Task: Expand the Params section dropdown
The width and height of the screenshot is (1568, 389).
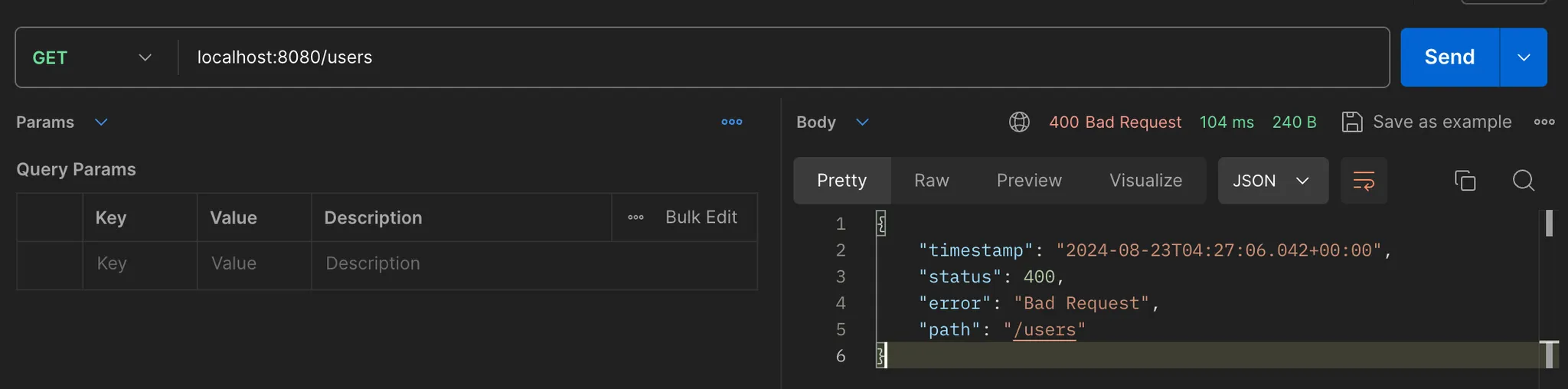Action: [x=101, y=123]
